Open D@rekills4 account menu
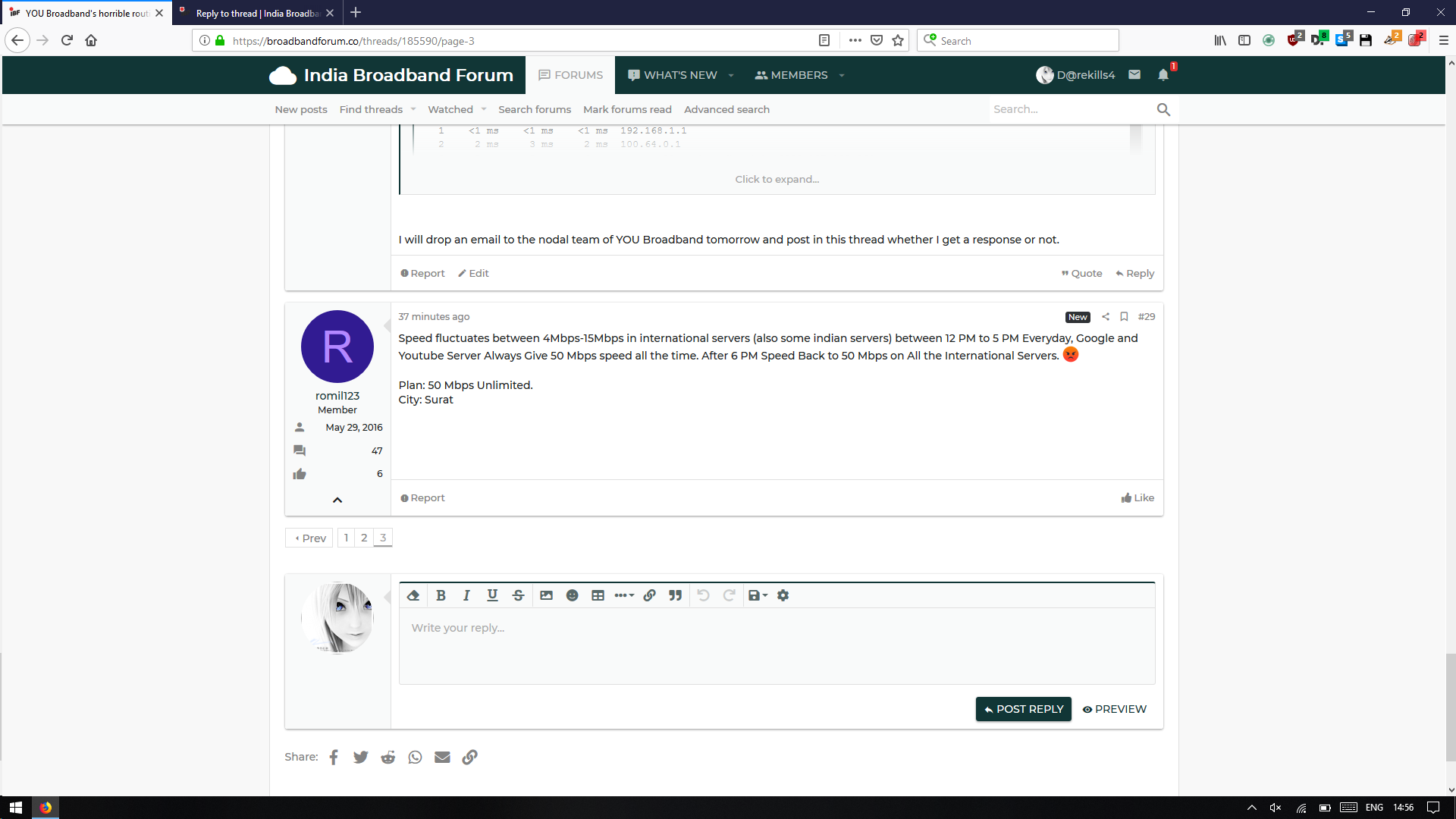This screenshot has height=819, width=1456. click(1075, 75)
